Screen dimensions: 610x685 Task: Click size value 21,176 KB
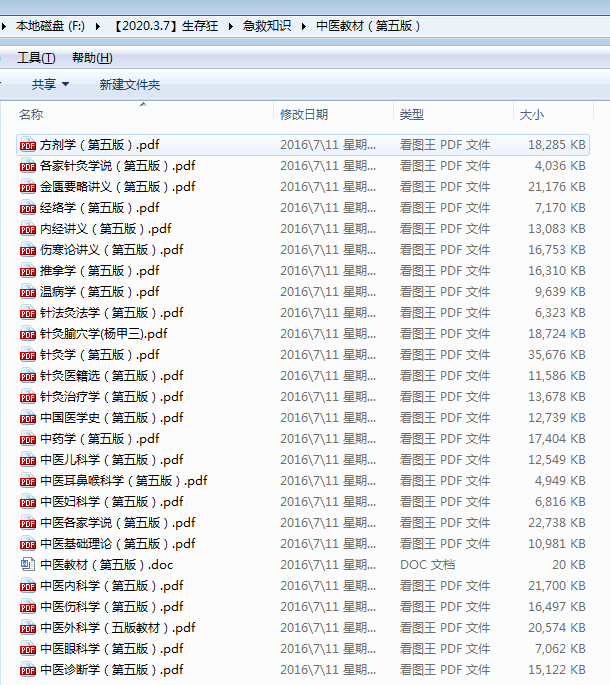(557, 187)
